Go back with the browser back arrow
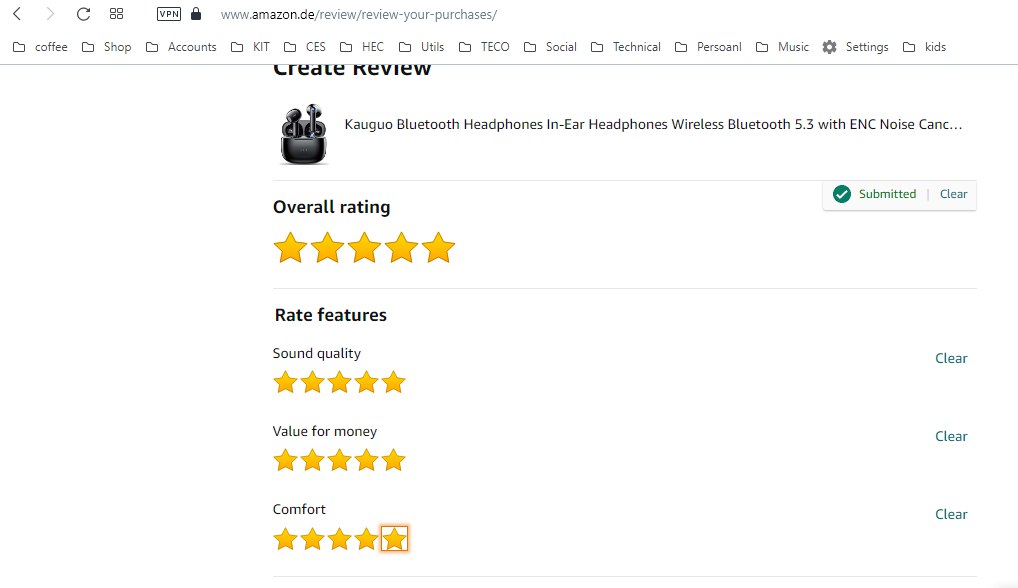1018x588 pixels. [18, 14]
